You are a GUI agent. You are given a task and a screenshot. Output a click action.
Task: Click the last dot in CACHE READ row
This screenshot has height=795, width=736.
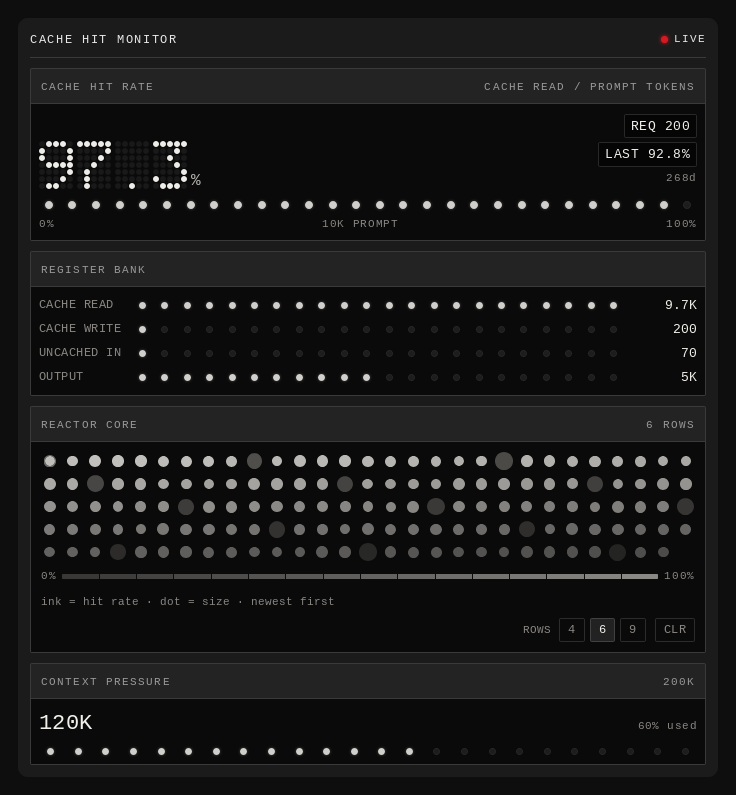click(613, 306)
